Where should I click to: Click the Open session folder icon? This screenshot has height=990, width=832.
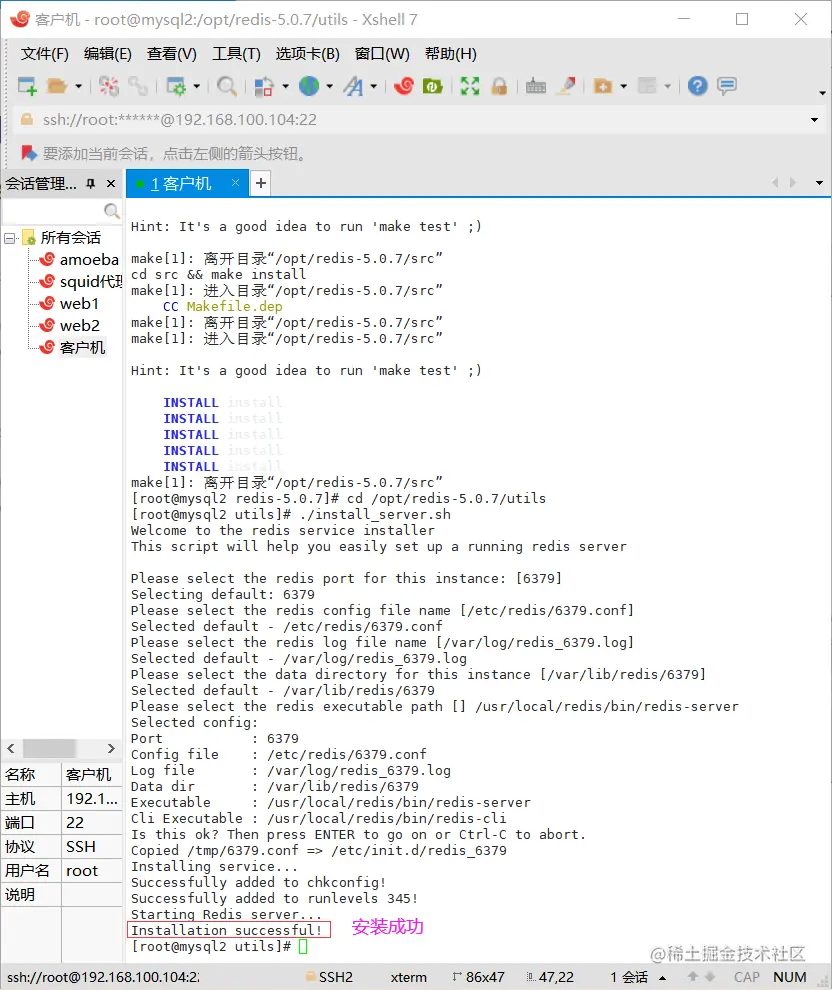click(x=57, y=86)
